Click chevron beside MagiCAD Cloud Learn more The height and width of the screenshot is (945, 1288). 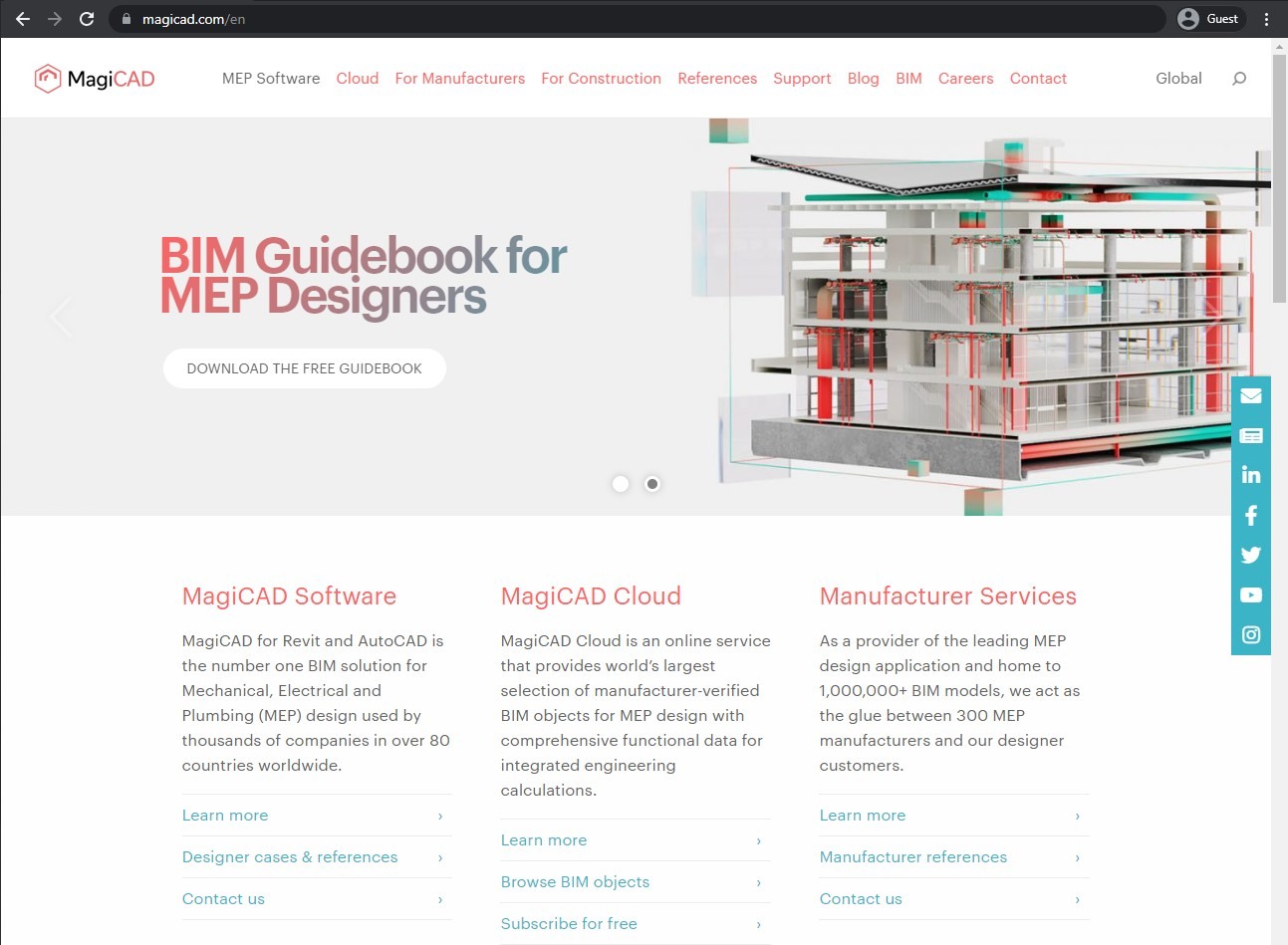click(759, 840)
